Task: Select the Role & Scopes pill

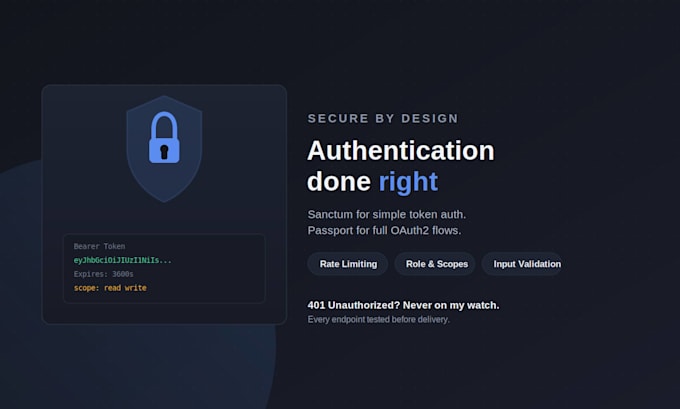Action: coord(435,264)
